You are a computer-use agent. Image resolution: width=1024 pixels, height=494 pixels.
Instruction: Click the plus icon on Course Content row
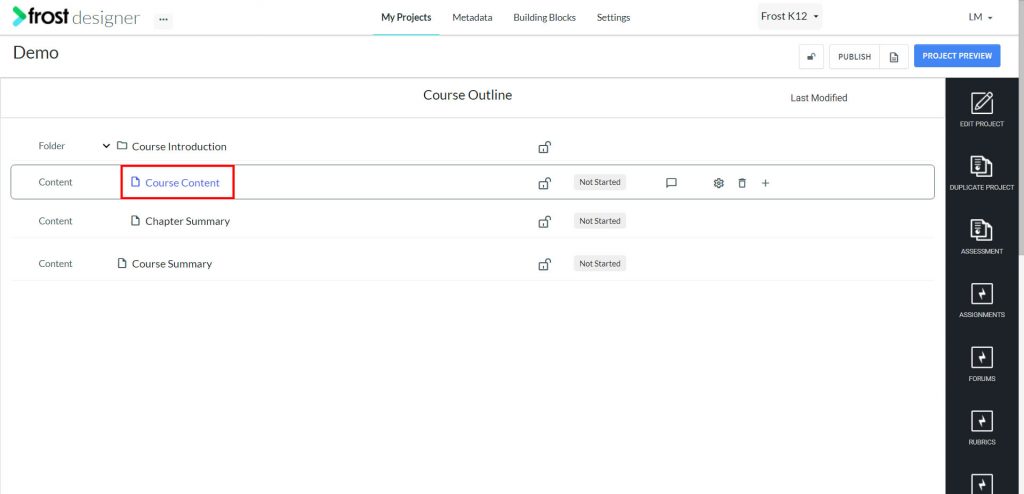click(x=765, y=183)
